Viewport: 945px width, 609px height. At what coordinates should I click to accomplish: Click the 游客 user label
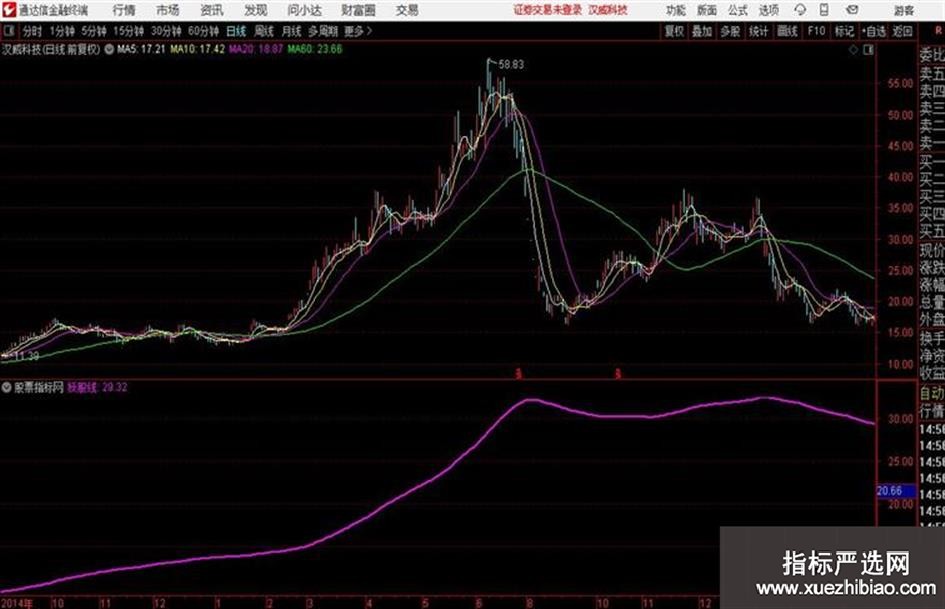[903, 10]
